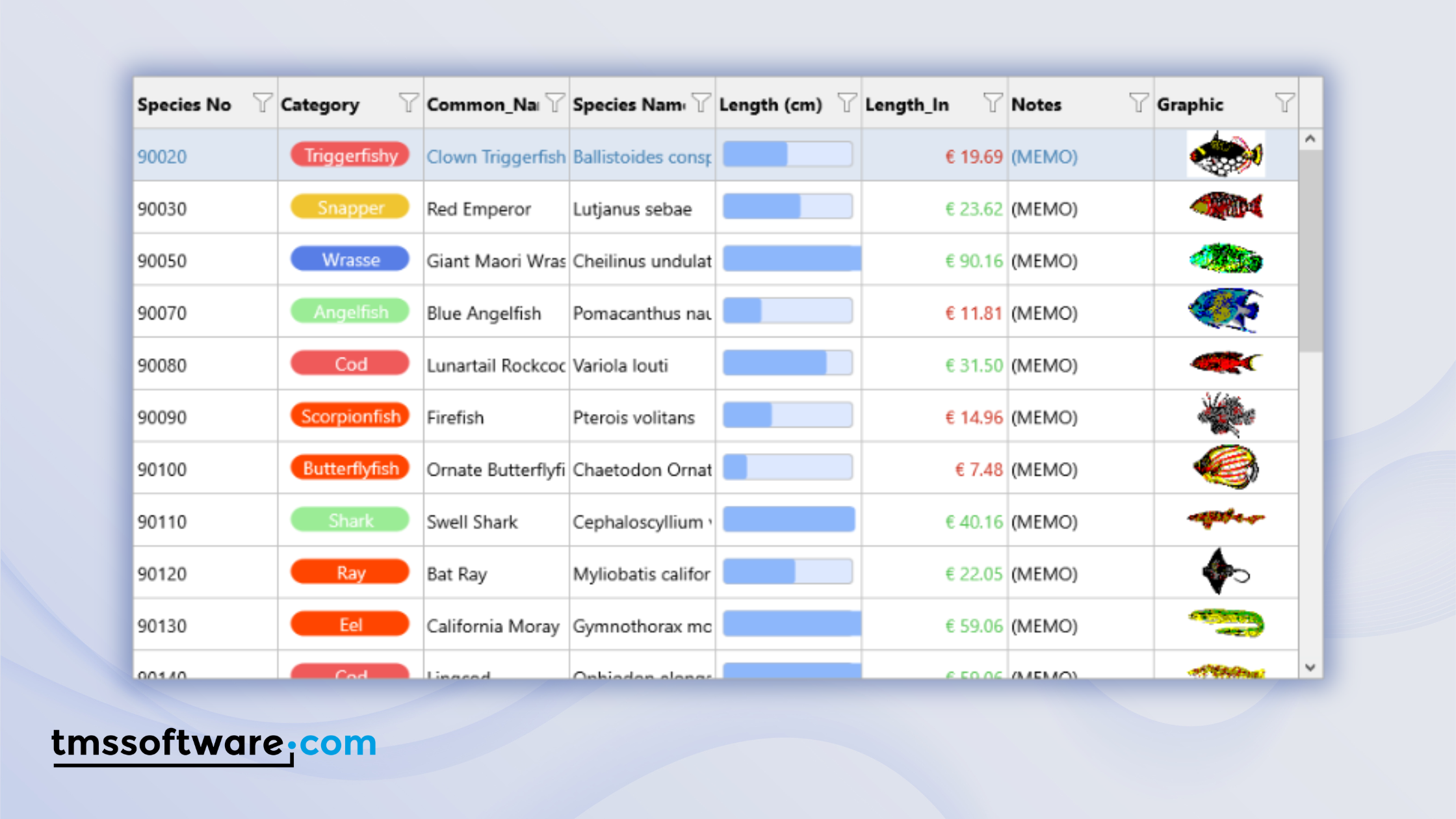
Task: Click the Wrasse category badge
Action: (350, 259)
